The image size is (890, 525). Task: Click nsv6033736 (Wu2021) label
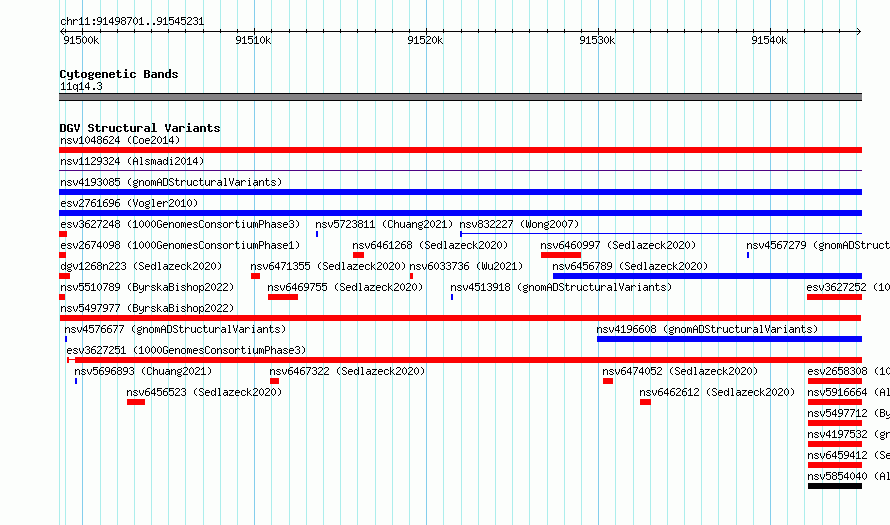point(466,266)
